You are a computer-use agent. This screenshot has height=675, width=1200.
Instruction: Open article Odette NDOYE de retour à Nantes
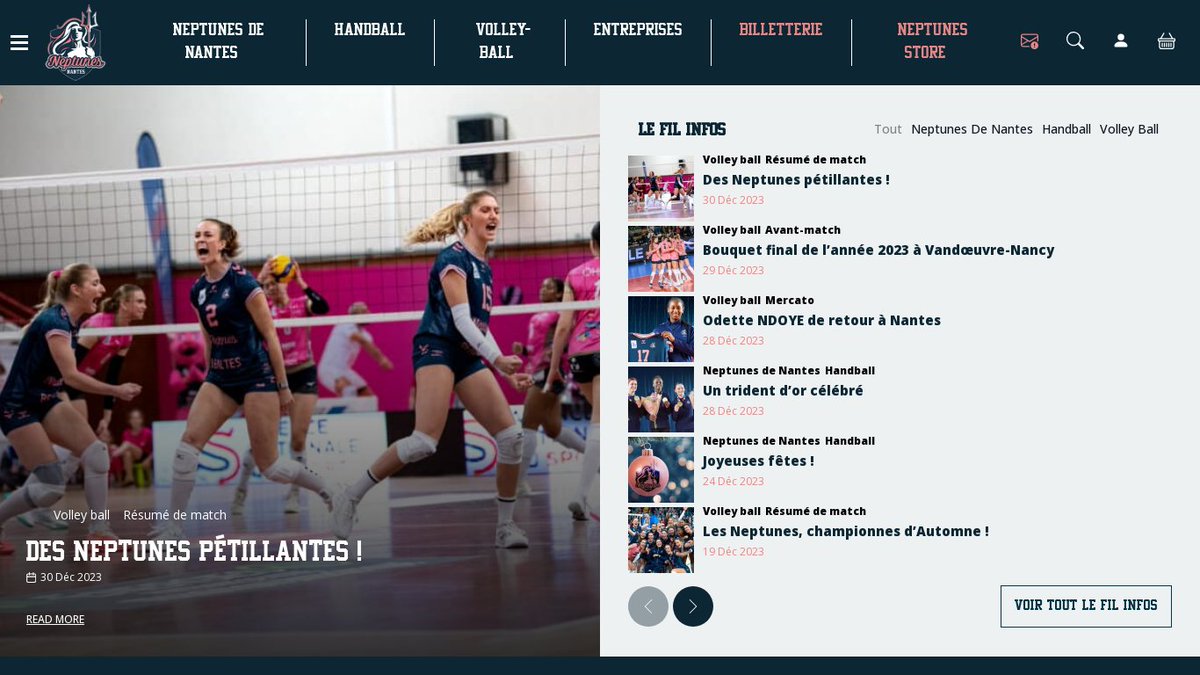point(822,320)
